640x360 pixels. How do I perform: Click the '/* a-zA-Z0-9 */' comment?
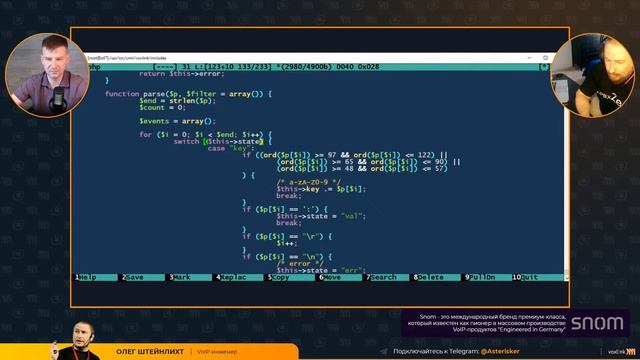click(309, 182)
